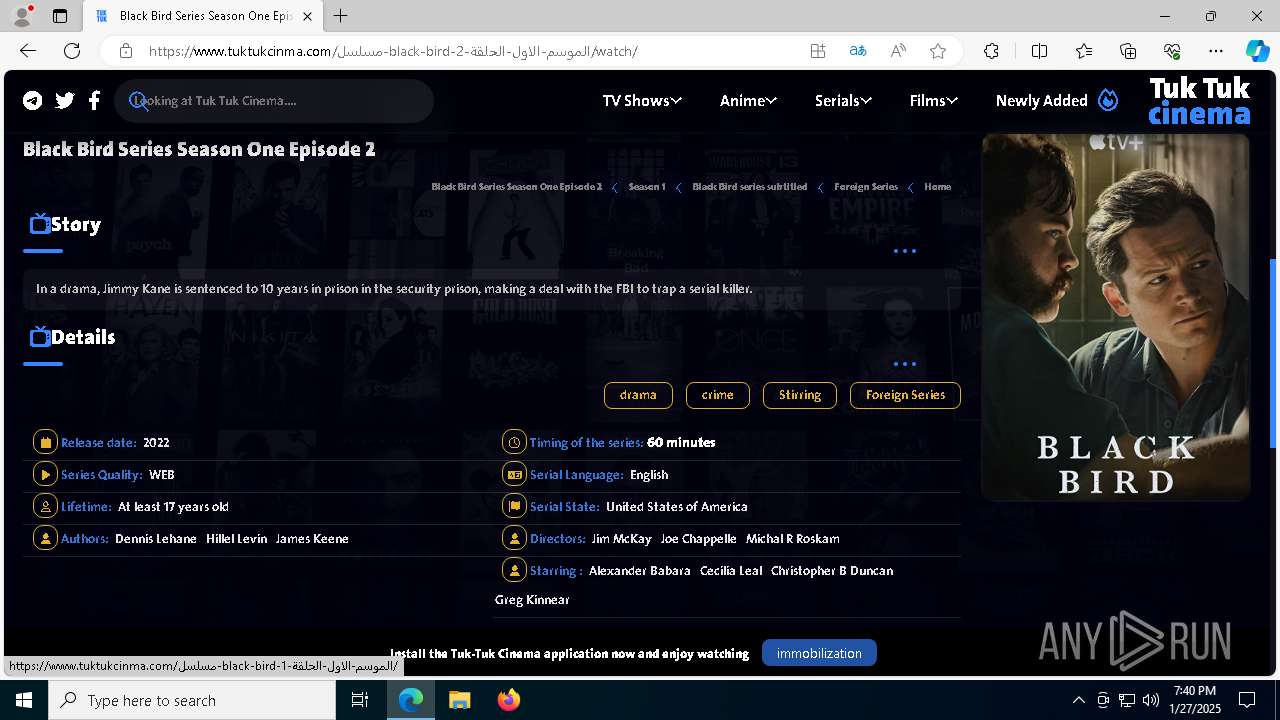Expand the Details section three dots
This screenshot has height=720, width=1280.
[905, 364]
